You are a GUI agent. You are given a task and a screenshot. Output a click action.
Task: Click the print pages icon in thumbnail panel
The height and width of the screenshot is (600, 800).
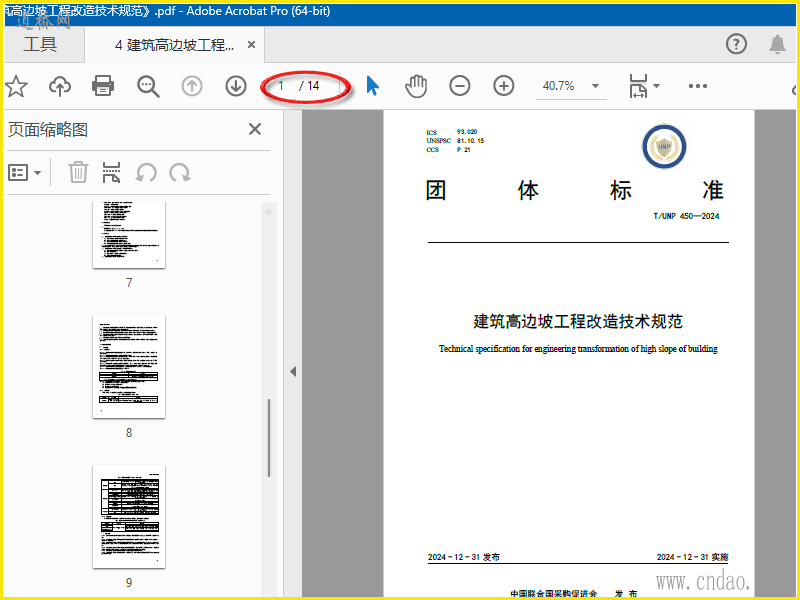111,172
